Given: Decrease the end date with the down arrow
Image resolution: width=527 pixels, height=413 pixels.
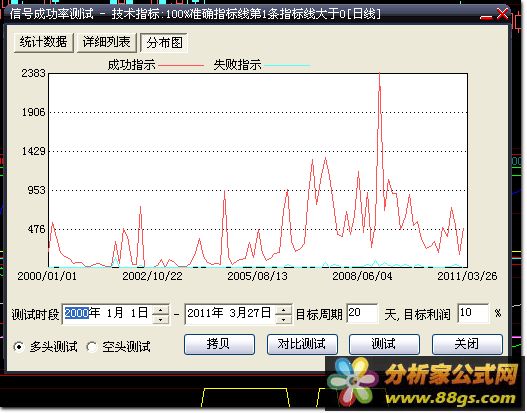Looking at the screenshot, I should pyautogui.click(x=284, y=319).
